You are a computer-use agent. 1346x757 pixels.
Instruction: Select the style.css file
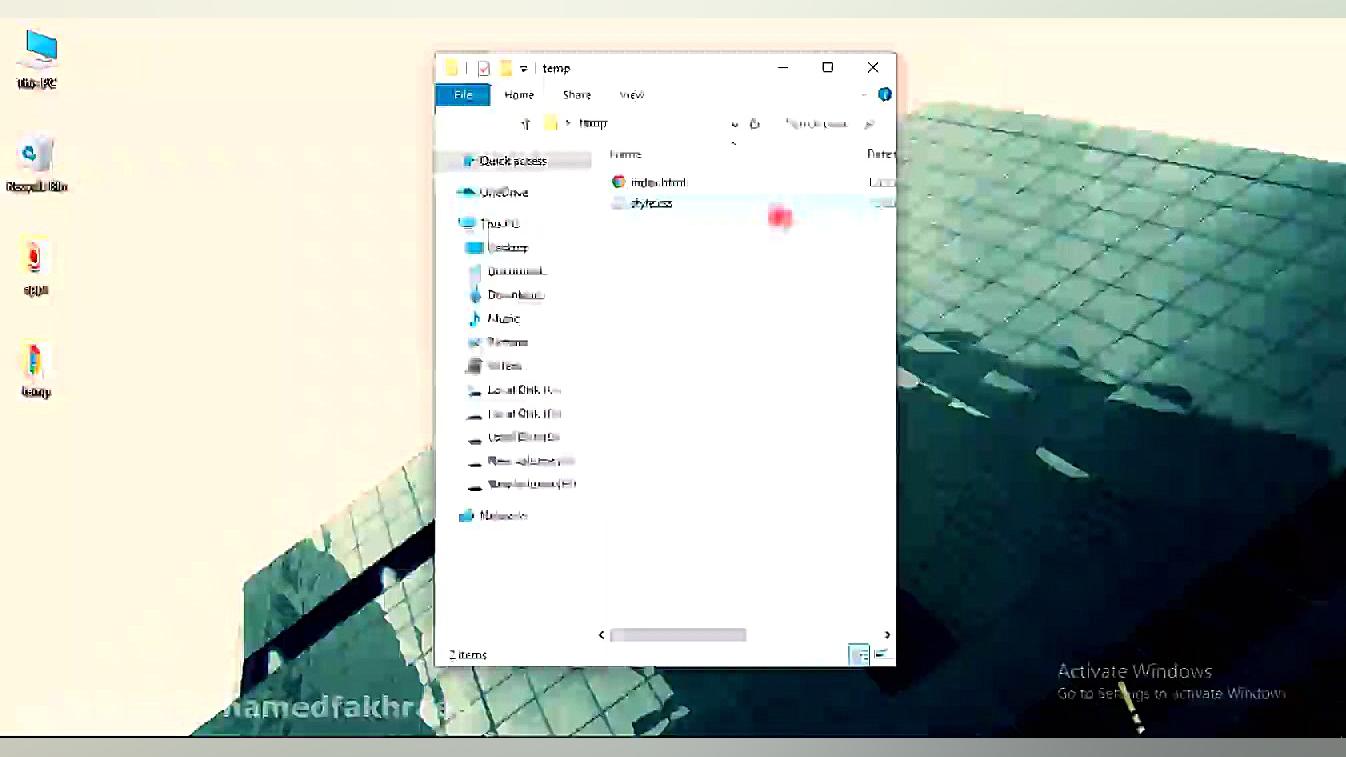(x=651, y=203)
